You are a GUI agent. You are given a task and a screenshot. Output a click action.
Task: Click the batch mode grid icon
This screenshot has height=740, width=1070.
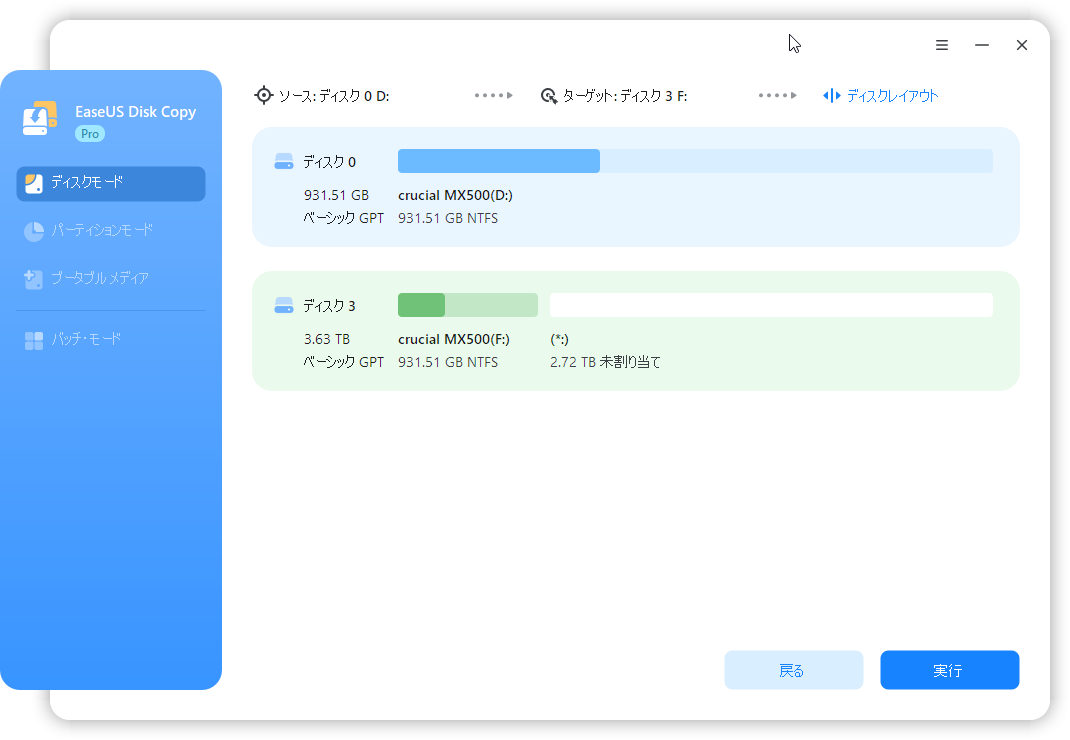[33, 340]
